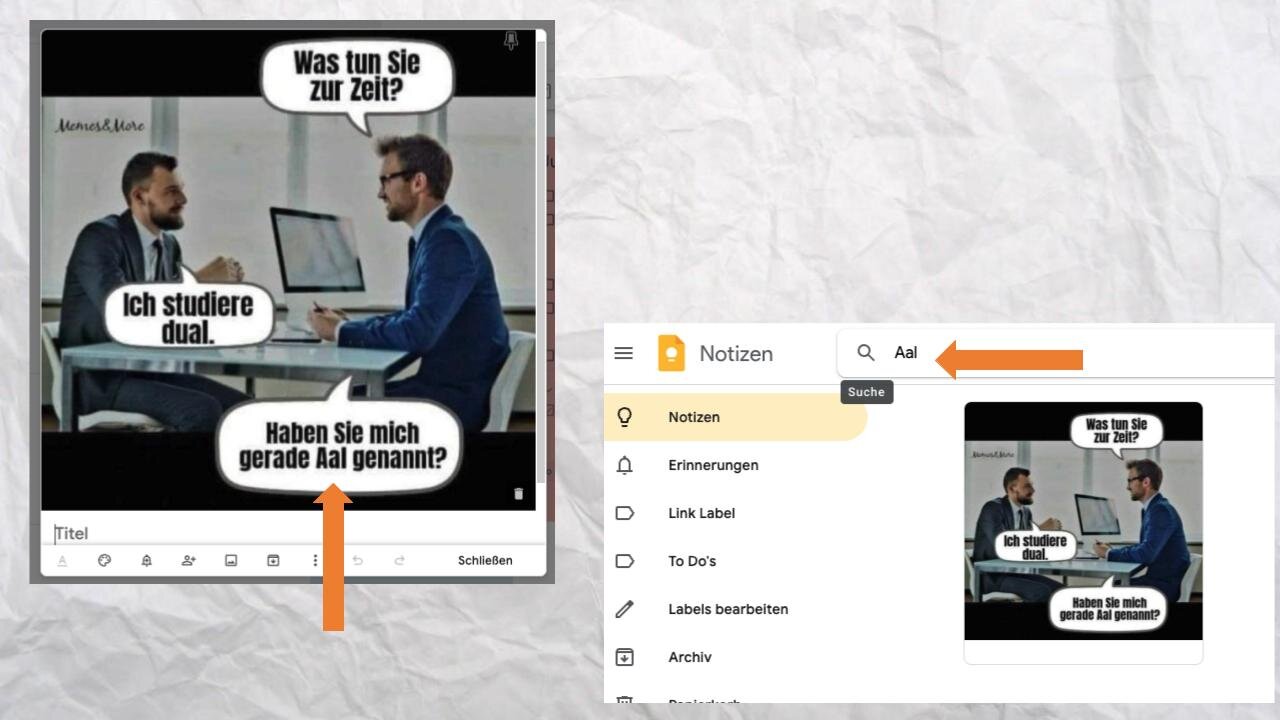1280x720 pixels.
Task: Click the add image icon
Action: tap(231, 561)
